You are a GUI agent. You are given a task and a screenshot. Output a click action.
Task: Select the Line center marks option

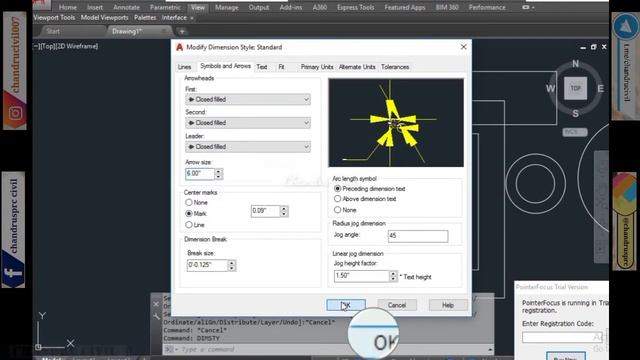pos(189,225)
